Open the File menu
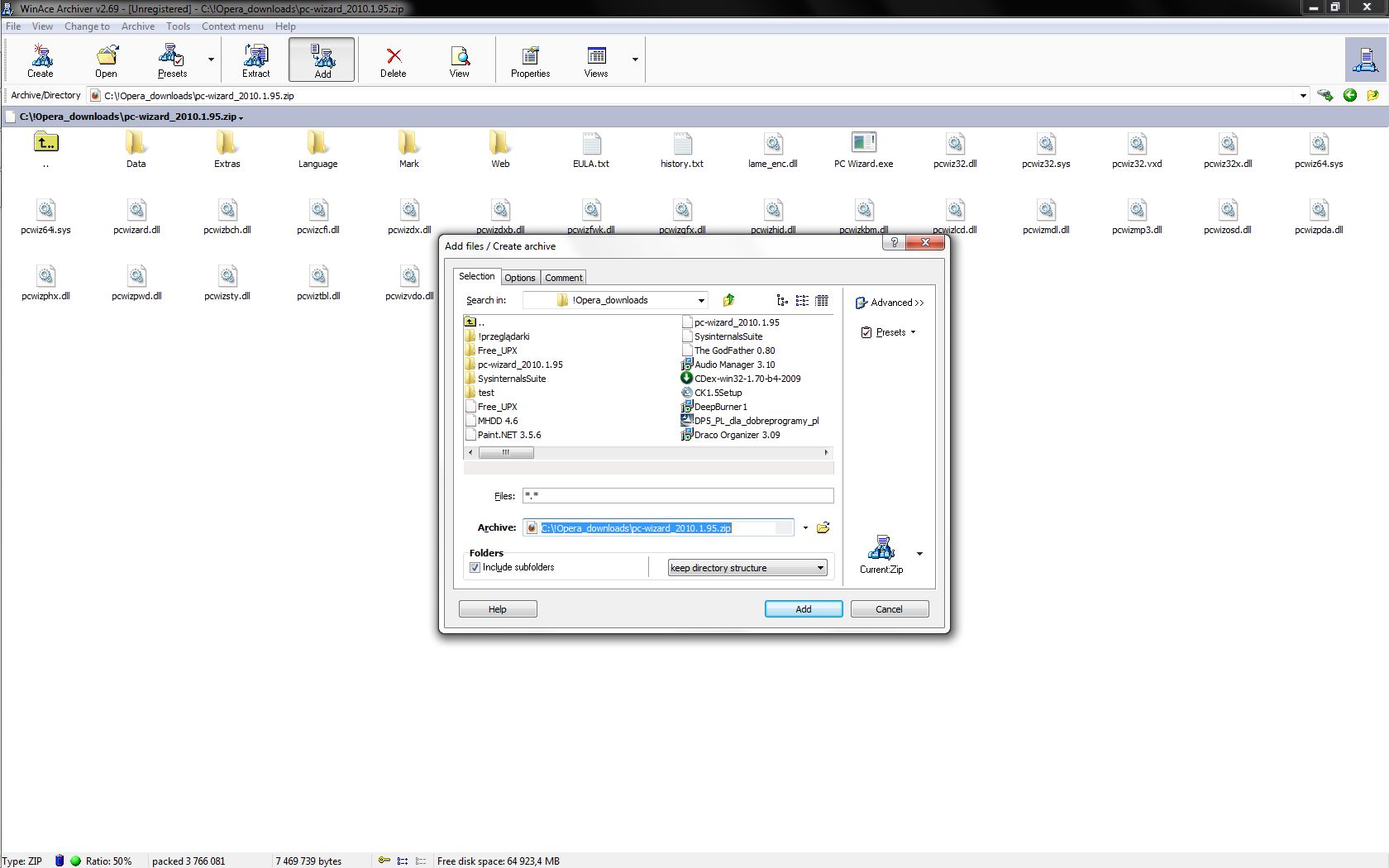This screenshot has width=1389, height=868. click(13, 26)
